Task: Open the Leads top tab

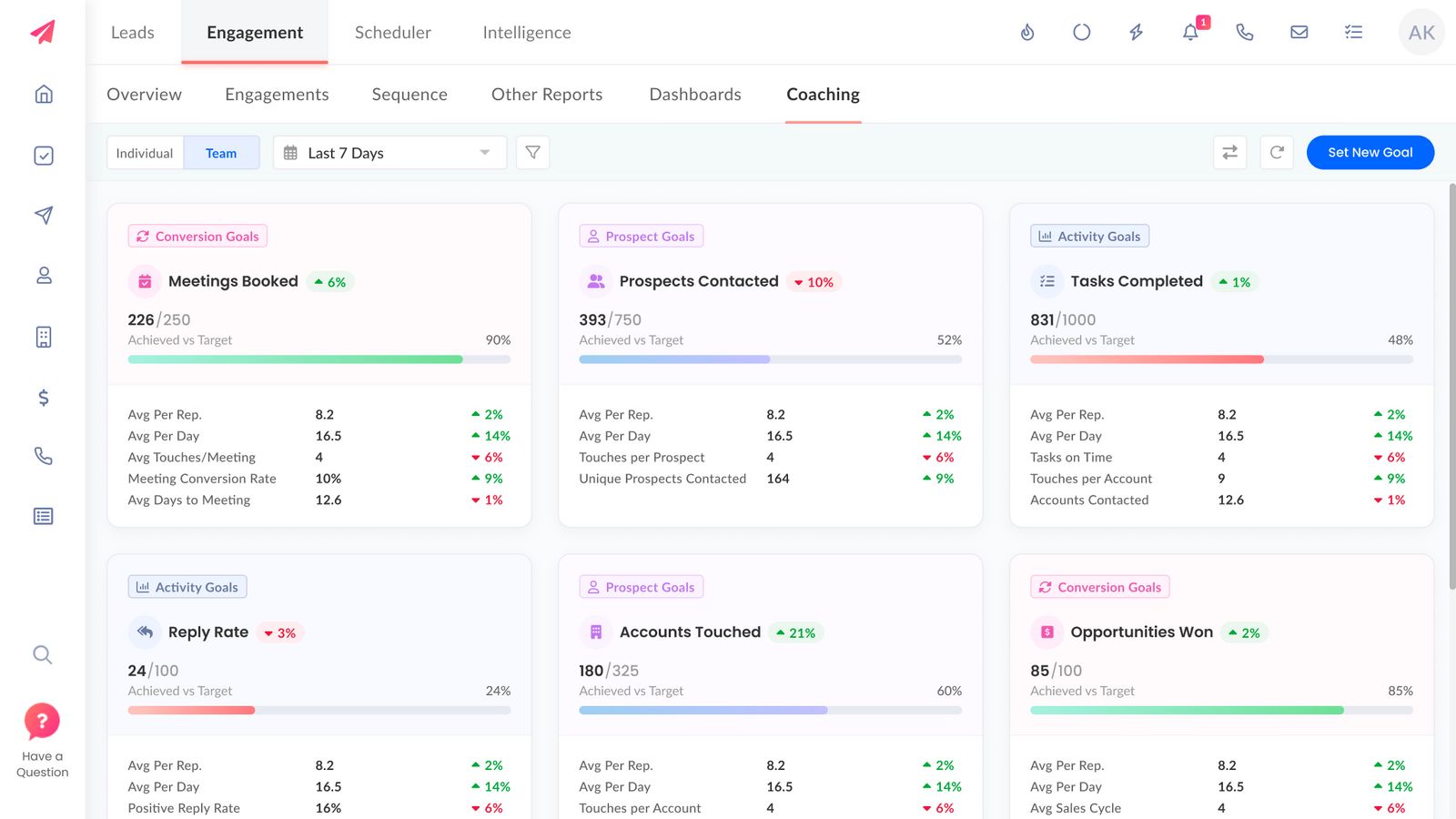Action: point(133,32)
